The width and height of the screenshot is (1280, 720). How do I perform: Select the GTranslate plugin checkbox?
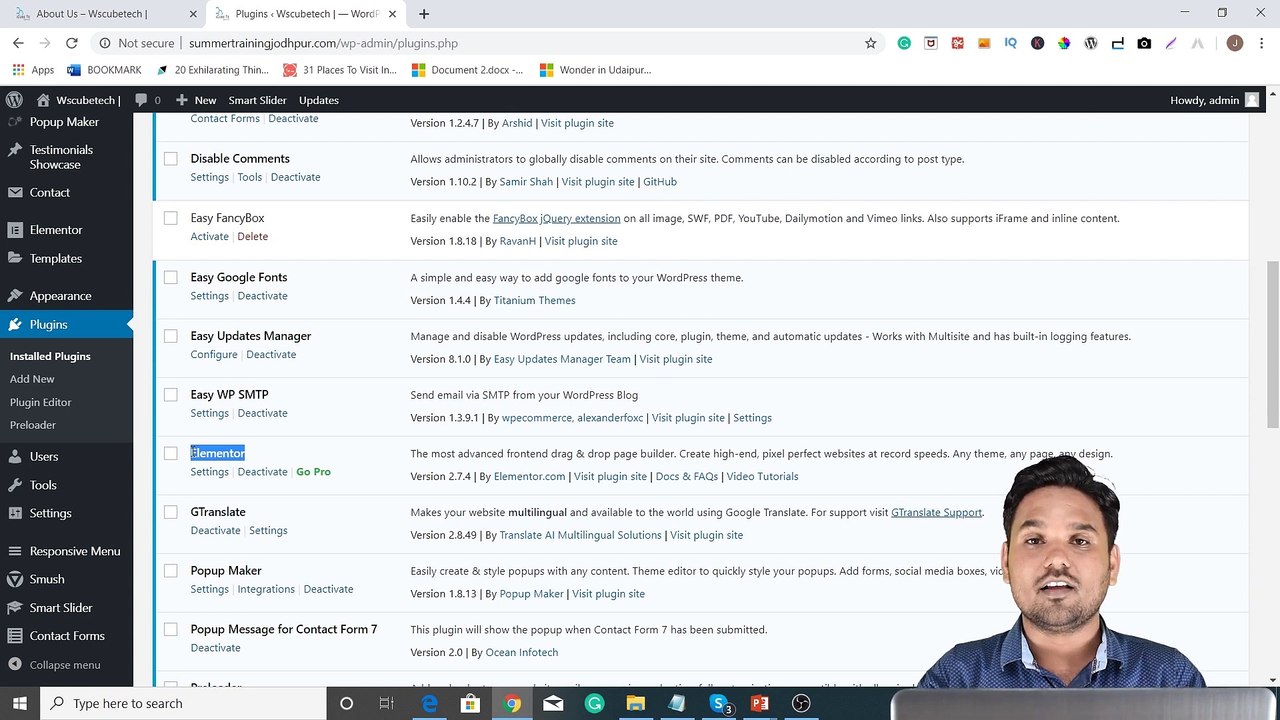(171, 512)
